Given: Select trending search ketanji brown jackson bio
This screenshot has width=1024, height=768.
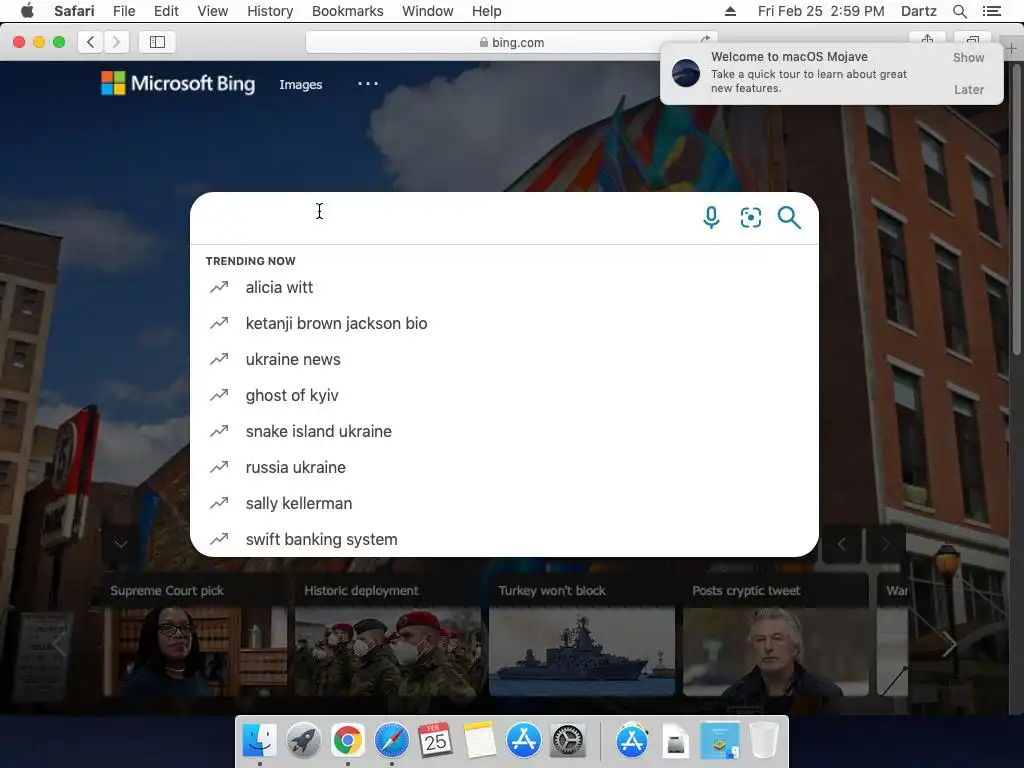Looking at the screenshot, I should pos(504,323).
